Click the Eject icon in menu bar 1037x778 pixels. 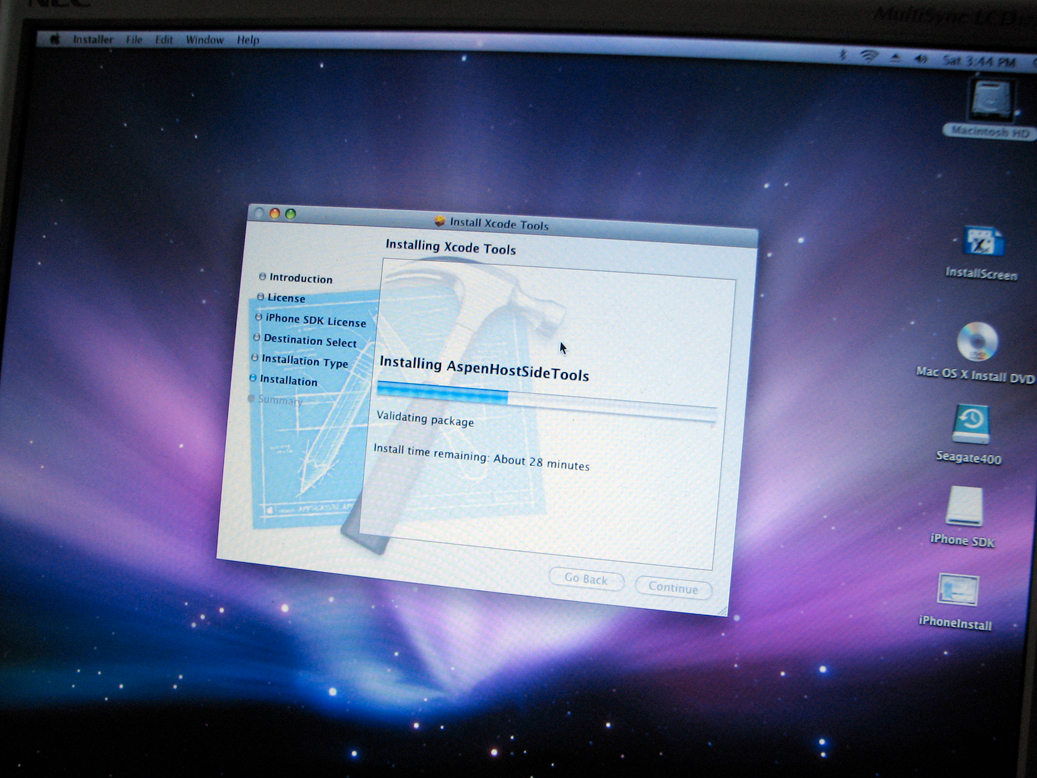coord(895,58)
